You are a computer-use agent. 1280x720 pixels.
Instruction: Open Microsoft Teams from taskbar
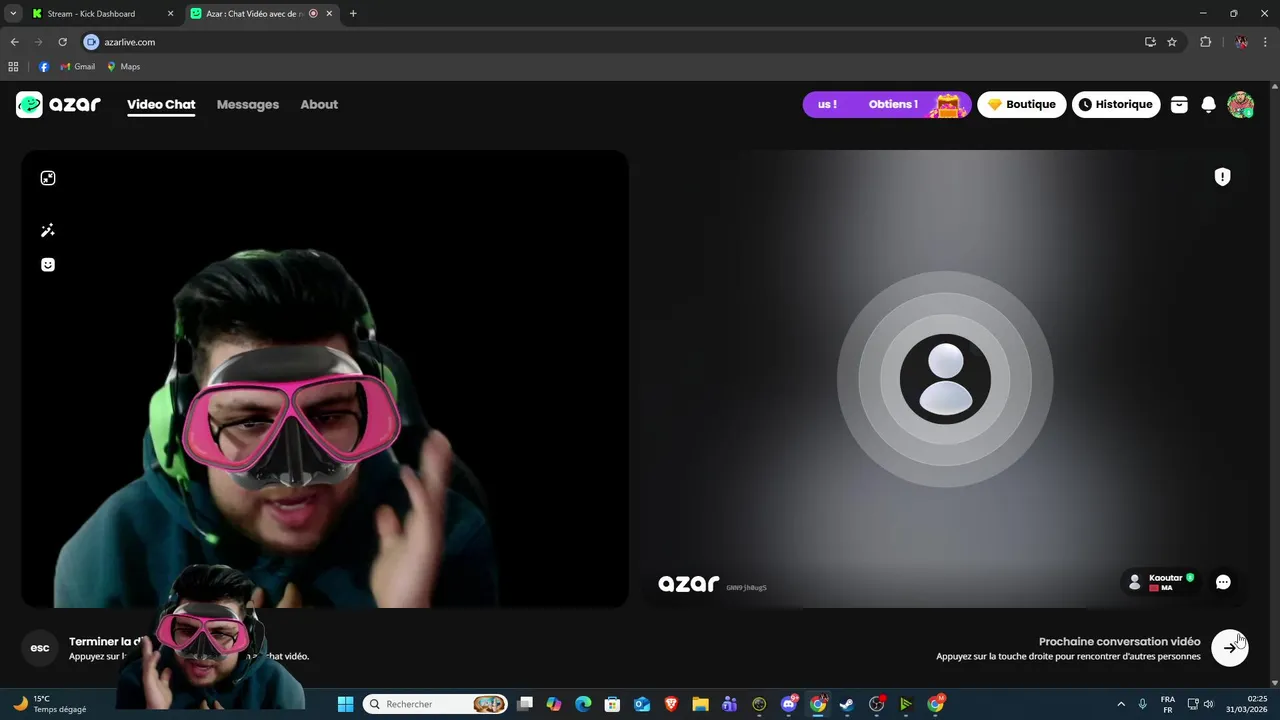coord(730,704)
